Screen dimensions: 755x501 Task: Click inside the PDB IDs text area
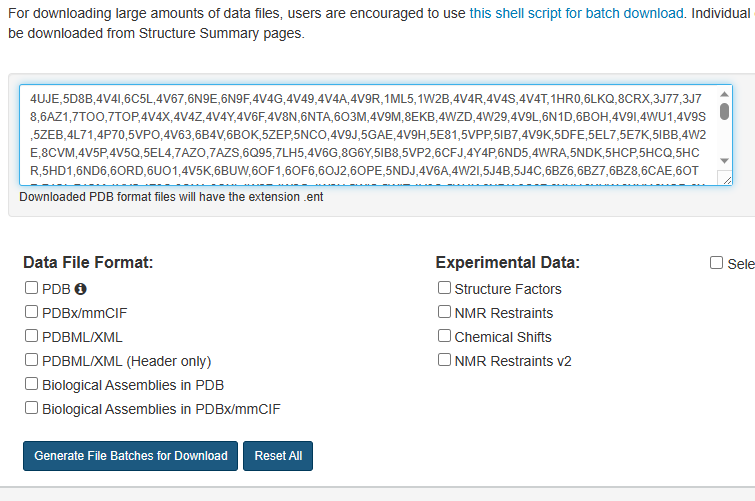click(369, 135)
